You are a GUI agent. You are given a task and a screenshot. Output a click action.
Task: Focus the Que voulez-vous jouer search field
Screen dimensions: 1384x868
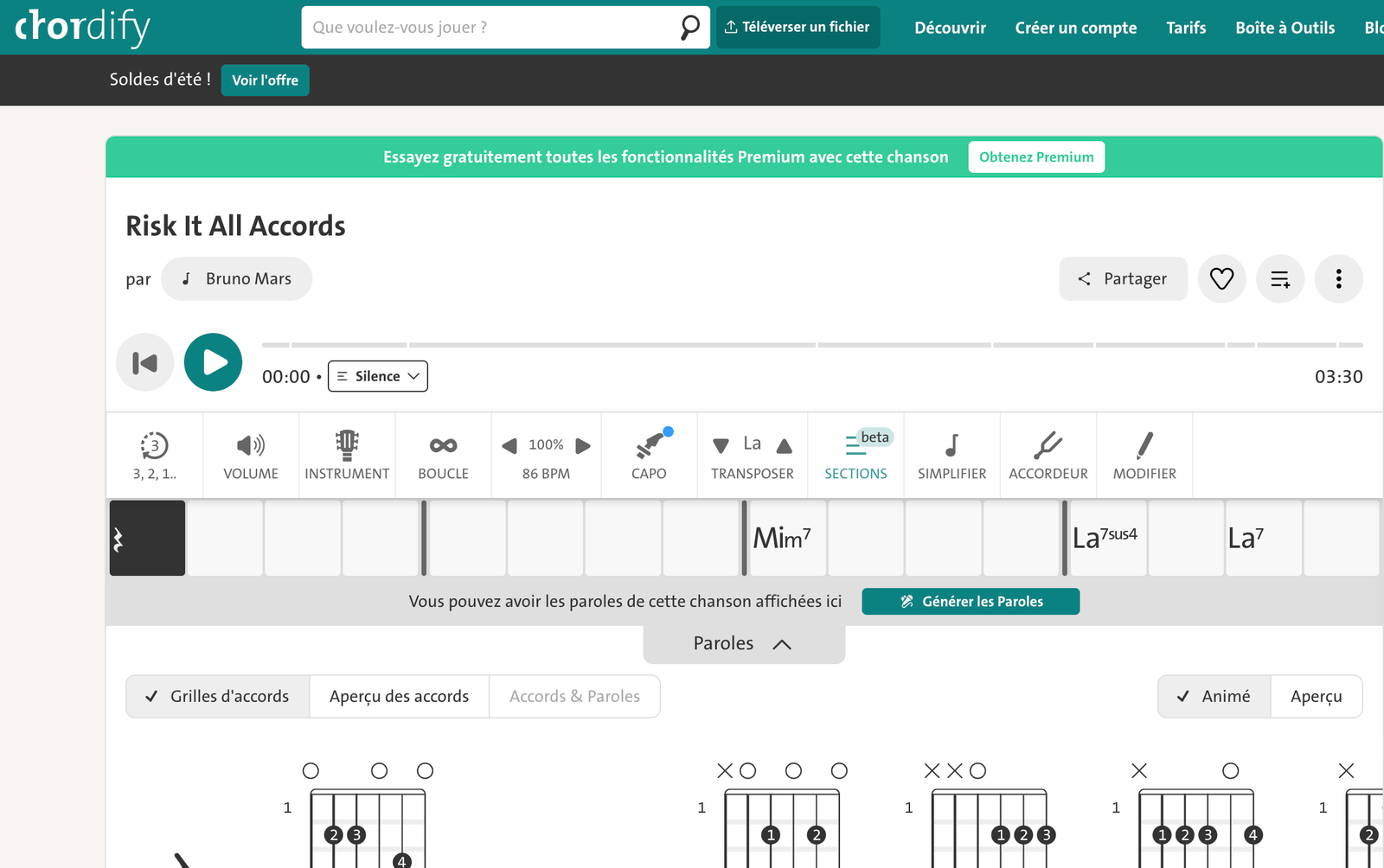click(x=493, y=28)
